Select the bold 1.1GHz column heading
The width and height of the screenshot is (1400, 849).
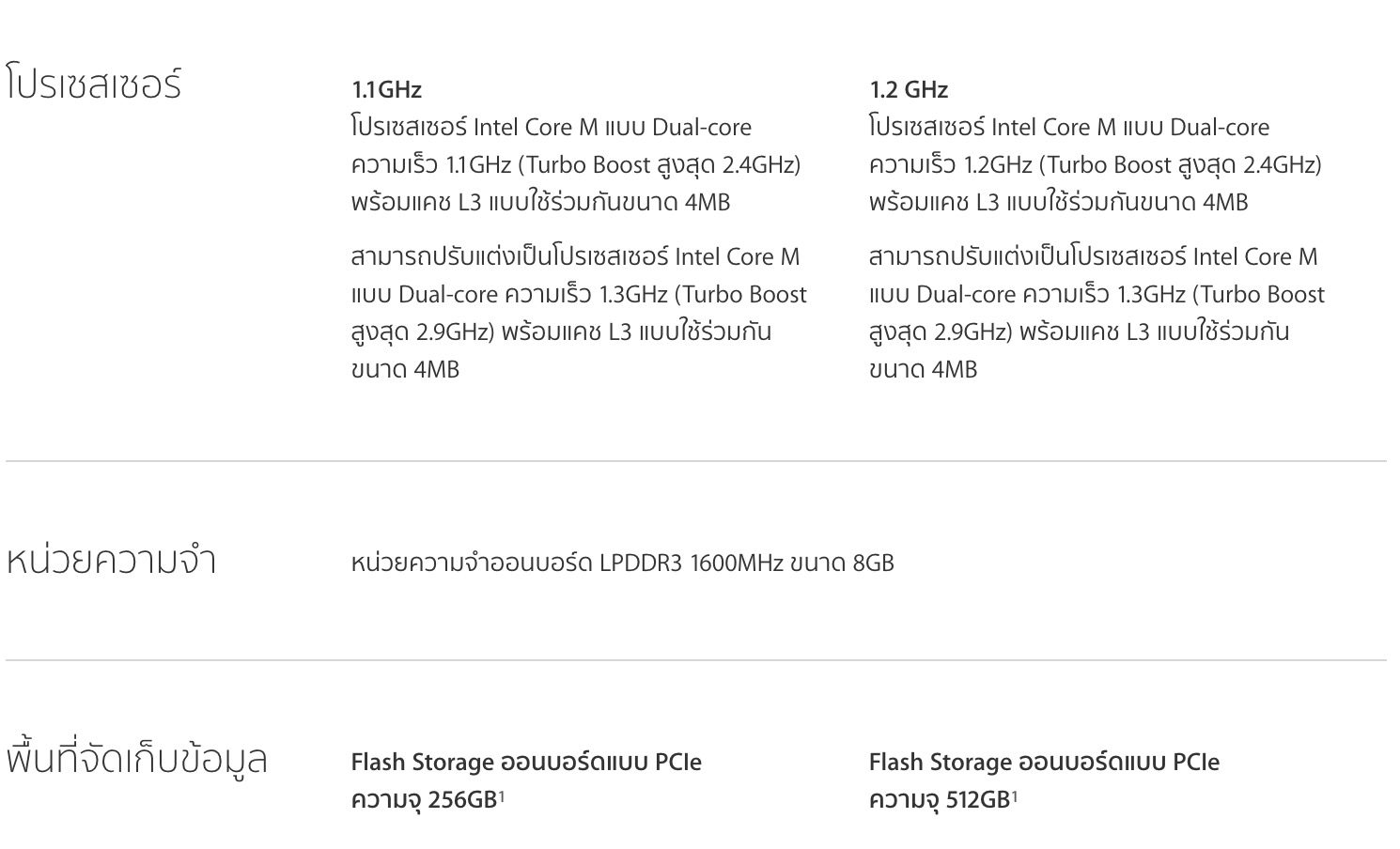386,89
